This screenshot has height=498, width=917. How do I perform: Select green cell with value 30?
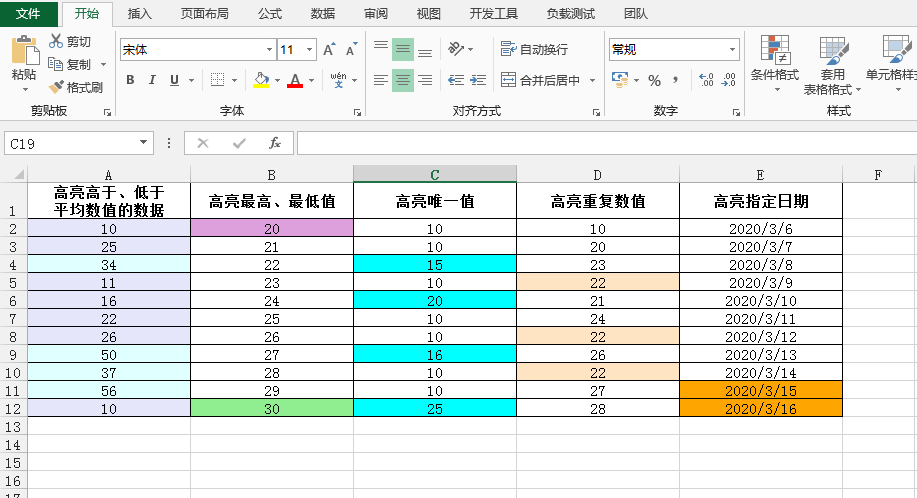(272, 409)
